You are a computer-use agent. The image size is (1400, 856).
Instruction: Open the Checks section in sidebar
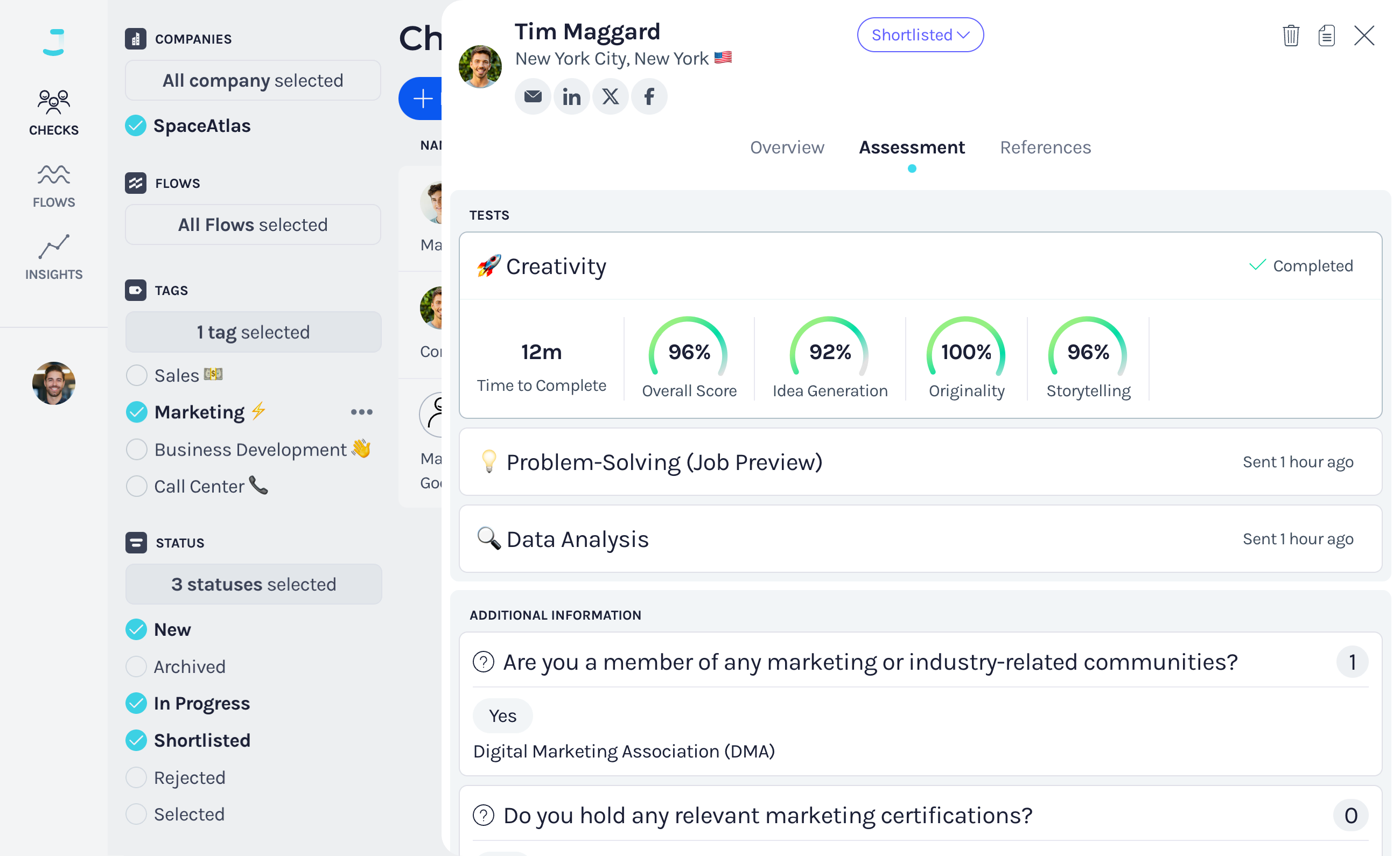point(53,111)
